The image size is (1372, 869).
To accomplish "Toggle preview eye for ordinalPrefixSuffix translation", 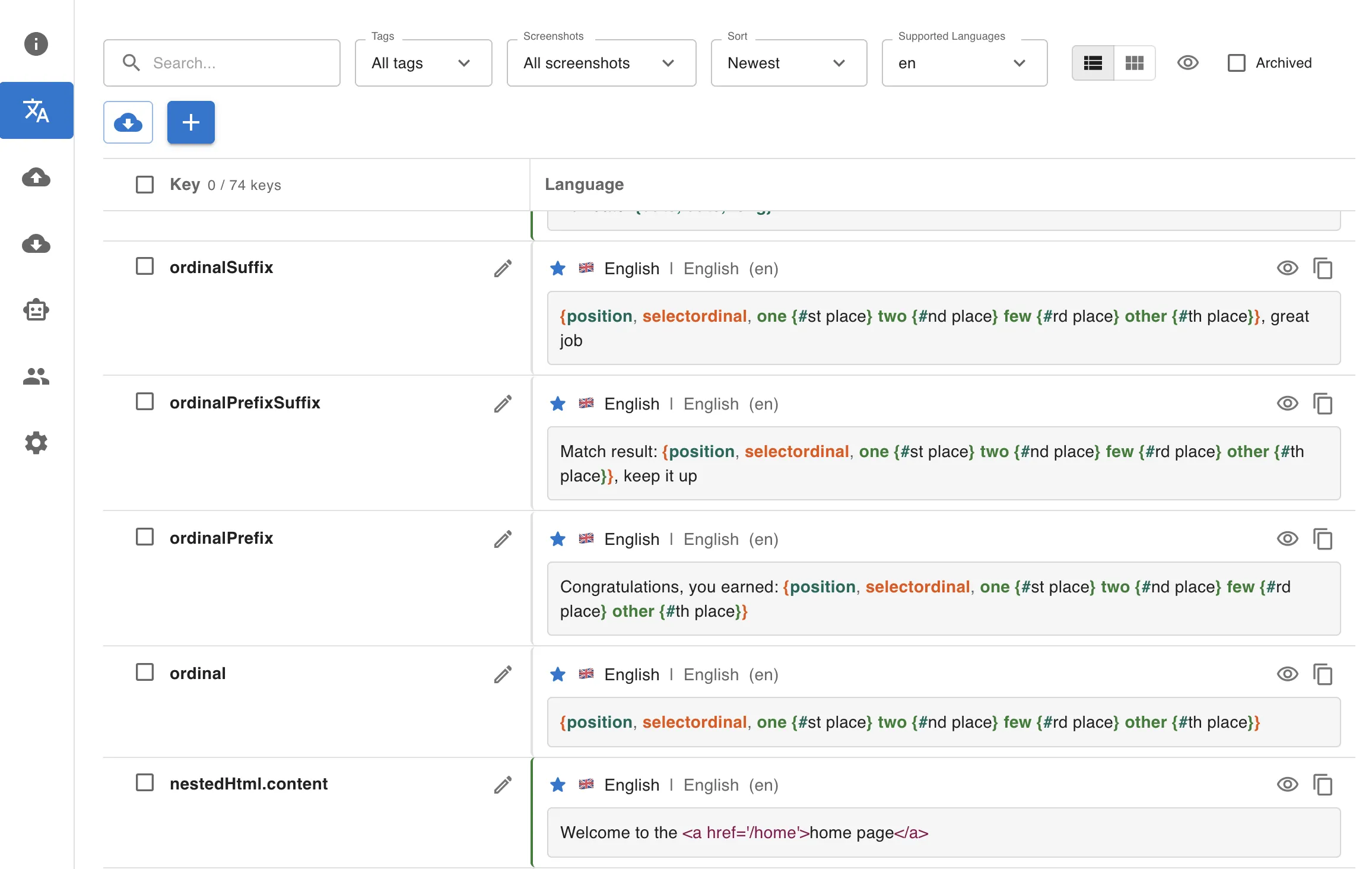I will pyautogui.click(x=1287, y=404).
